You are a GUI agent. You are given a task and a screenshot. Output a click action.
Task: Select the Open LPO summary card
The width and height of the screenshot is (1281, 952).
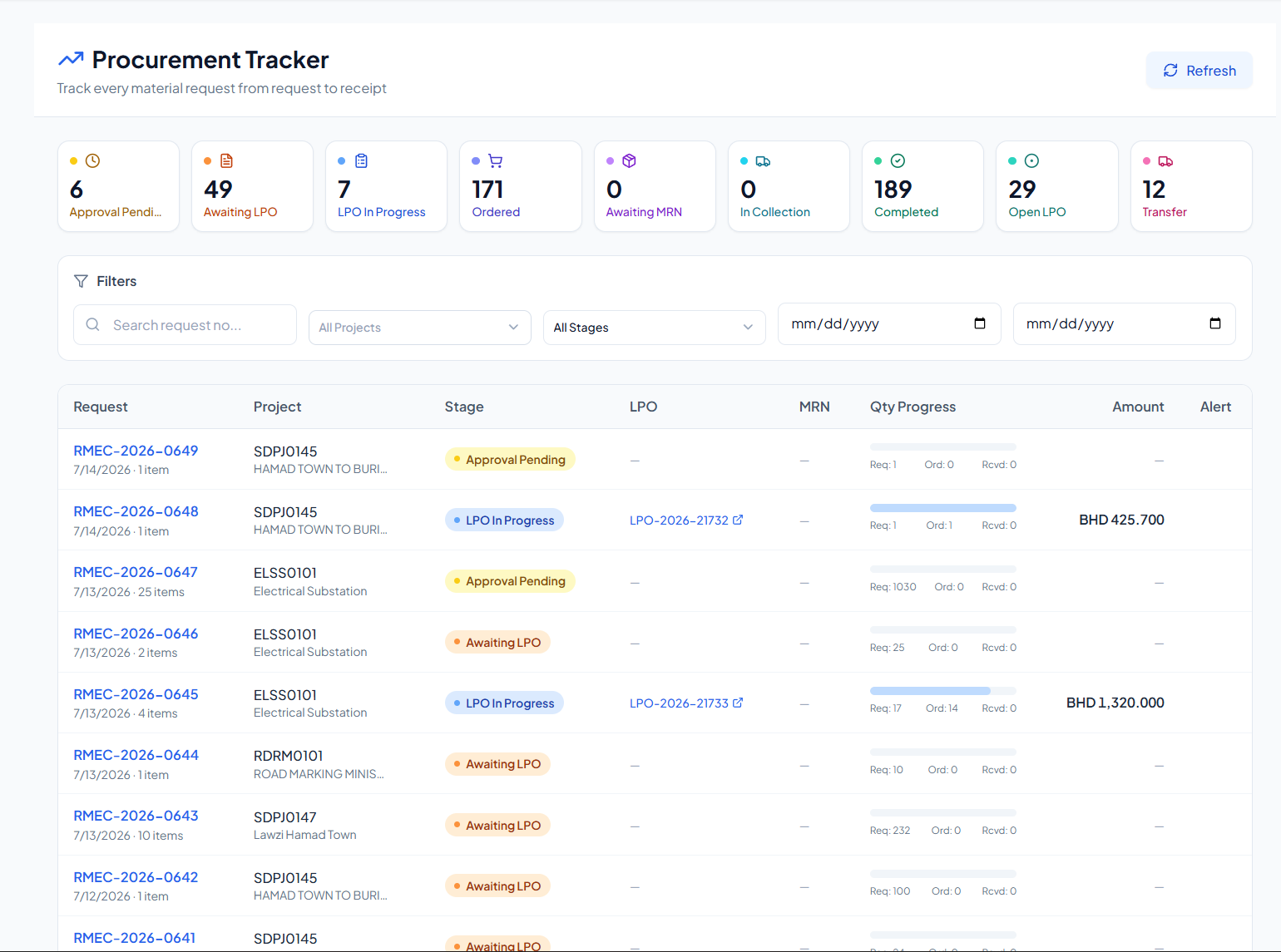(x=1056, y=186)
